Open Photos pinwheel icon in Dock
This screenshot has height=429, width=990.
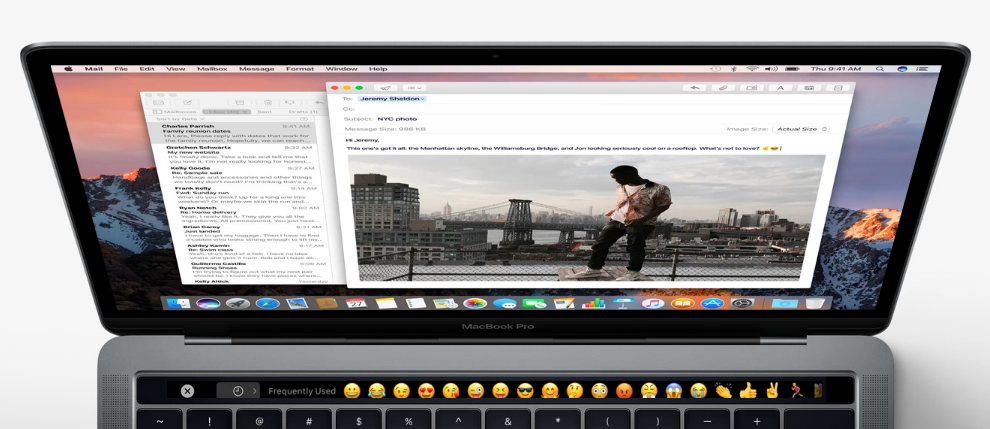click(x=475, y=303)
